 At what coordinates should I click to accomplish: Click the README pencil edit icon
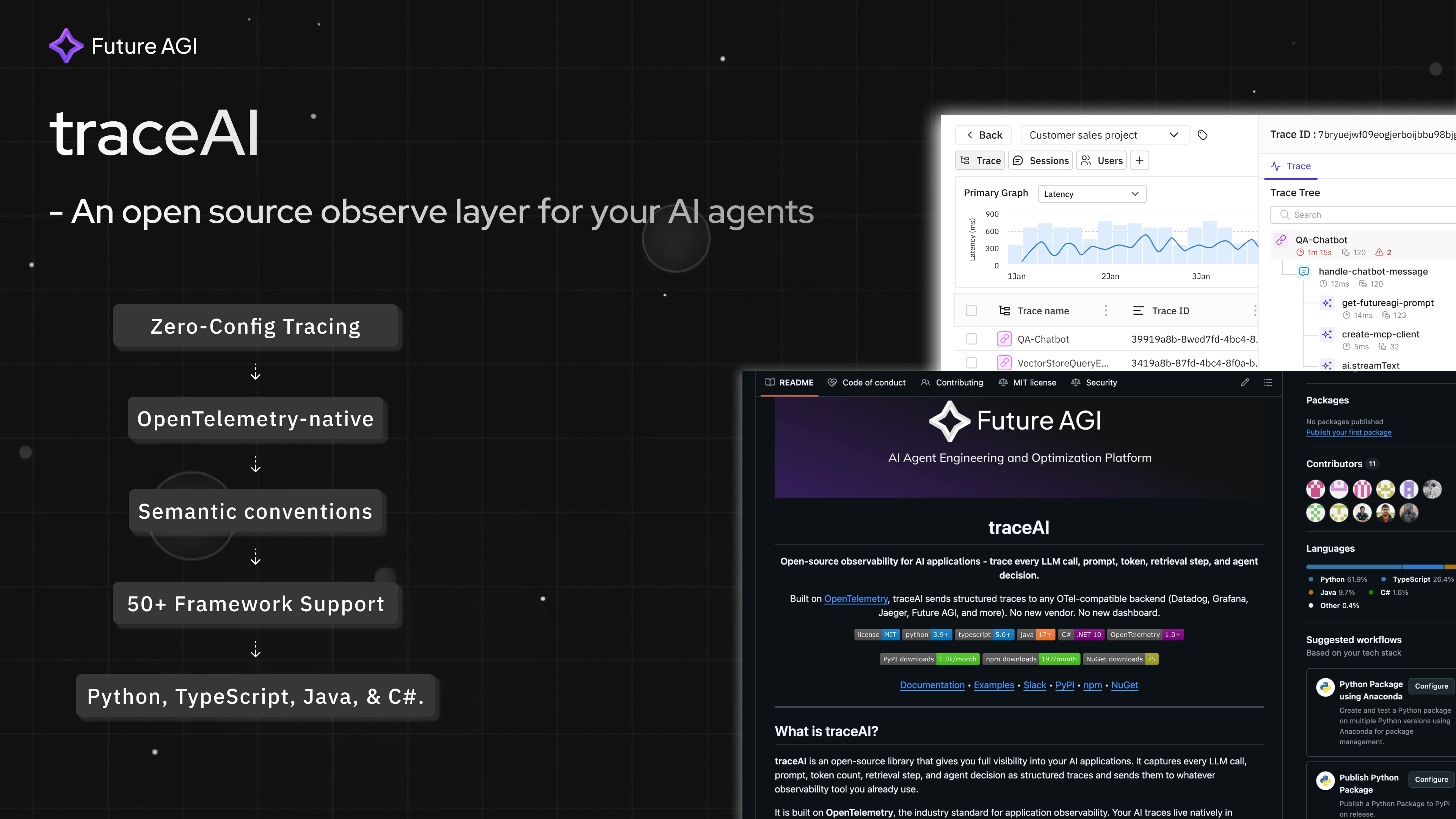(1244, 383)
